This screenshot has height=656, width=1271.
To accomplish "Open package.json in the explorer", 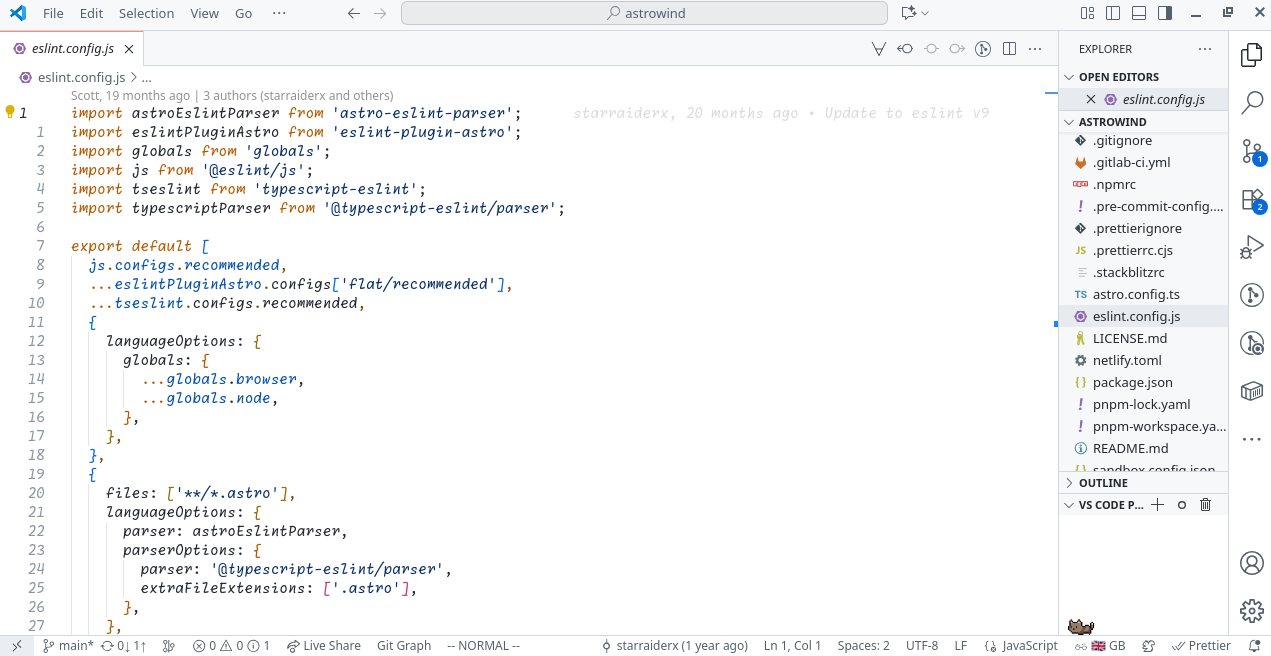I will (x=1144, y=382).
